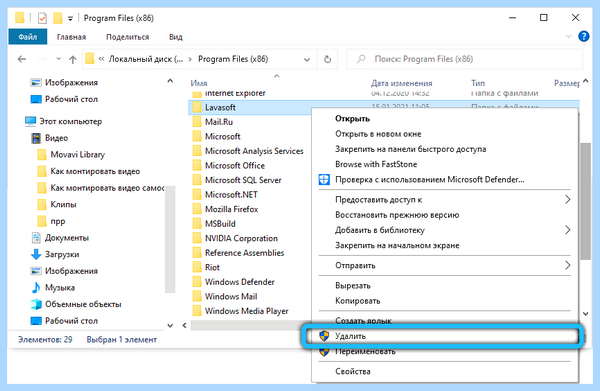Select the Клипы folder in sidebar
Viewport: 600px width, 391px height.
(64, 204)
